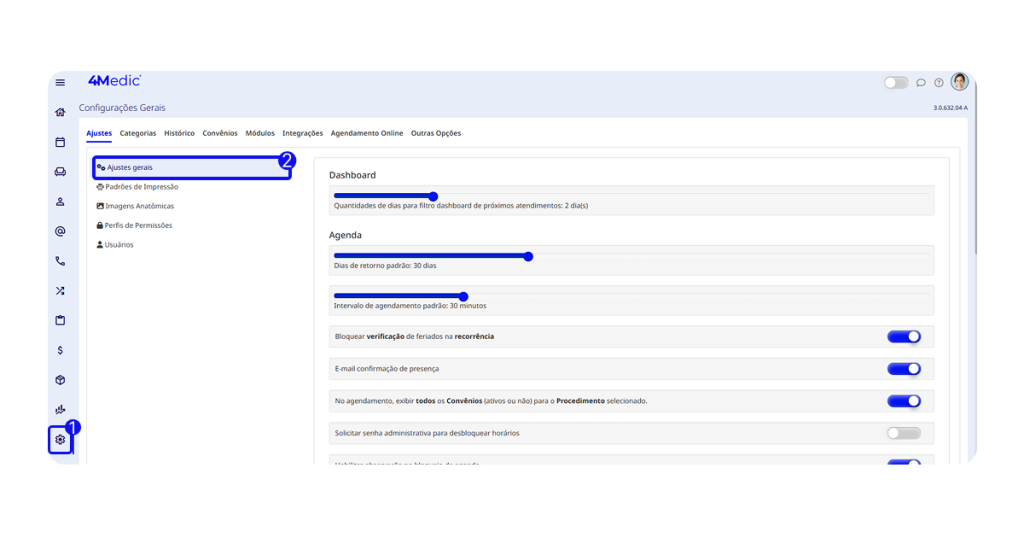Switch to the Categorias tab
Viewport: 1024px width, 538px height.
click(x=138, y=133)
